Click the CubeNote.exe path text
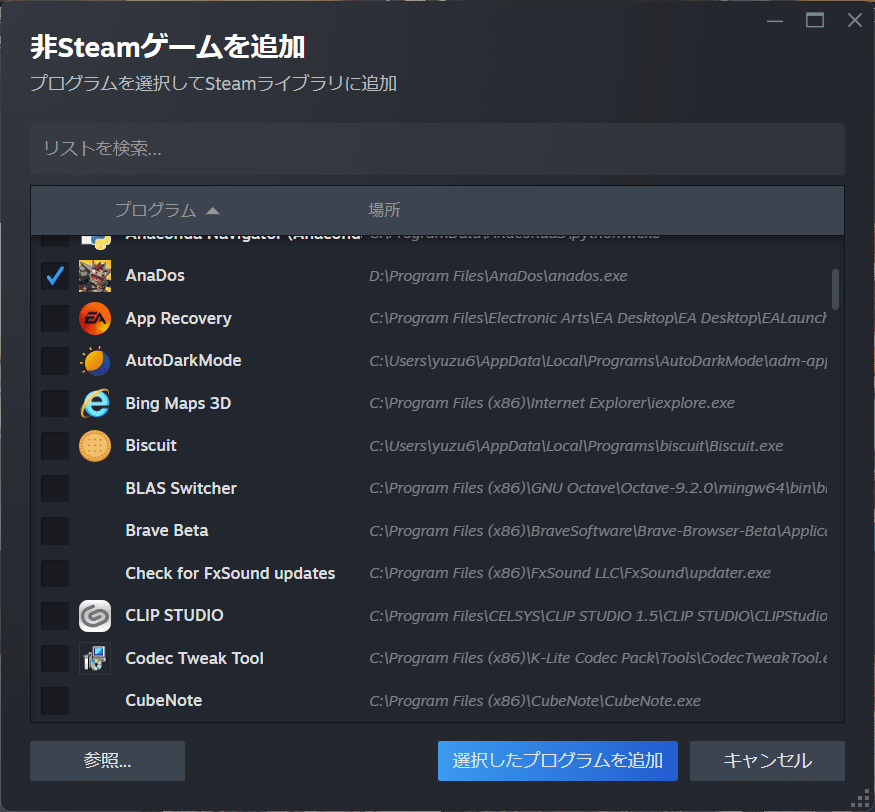The image size is (875, 812). coord(535,701)
